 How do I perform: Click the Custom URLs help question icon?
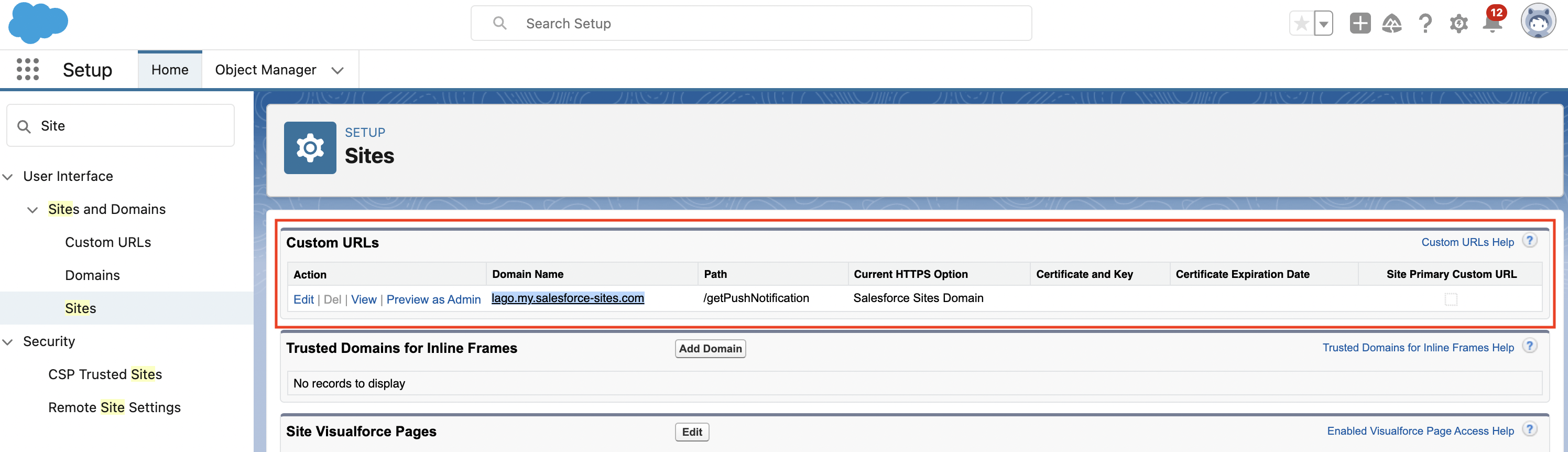pyautogui.click(x=1529, y=241)
